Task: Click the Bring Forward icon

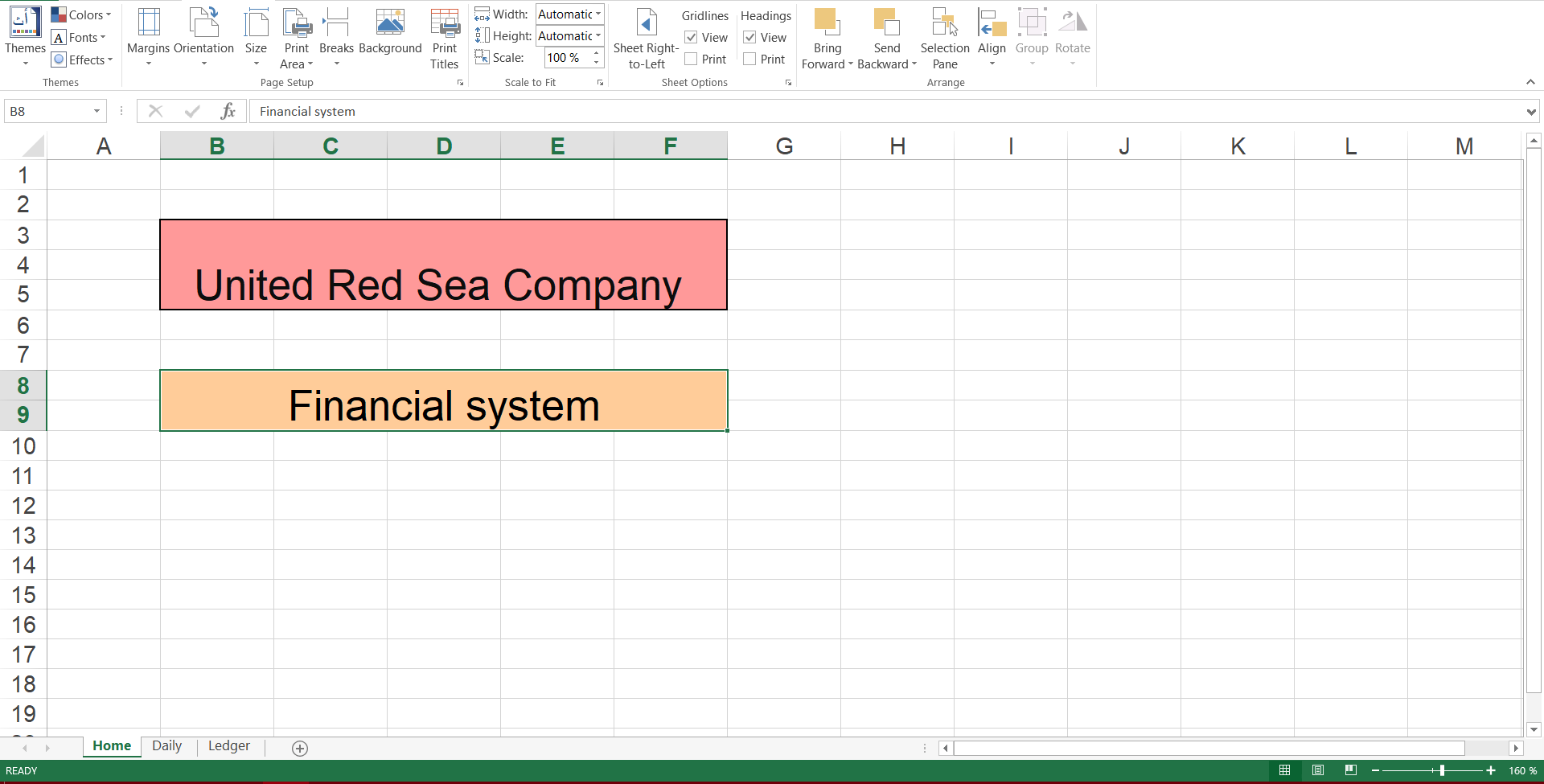Action: (827, 36)
